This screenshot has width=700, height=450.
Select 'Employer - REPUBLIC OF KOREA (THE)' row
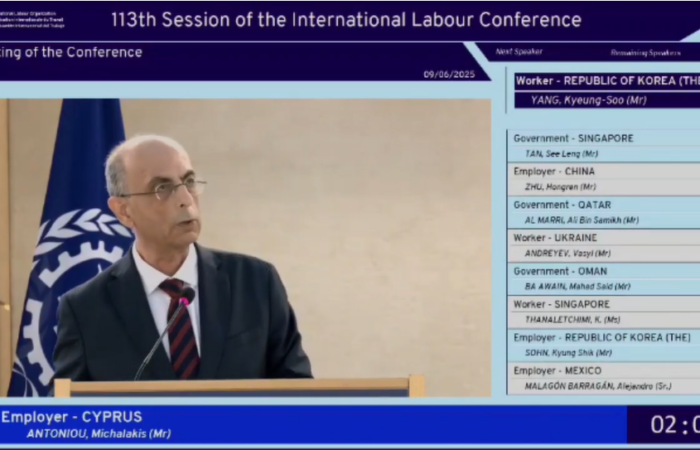[602, 338]
